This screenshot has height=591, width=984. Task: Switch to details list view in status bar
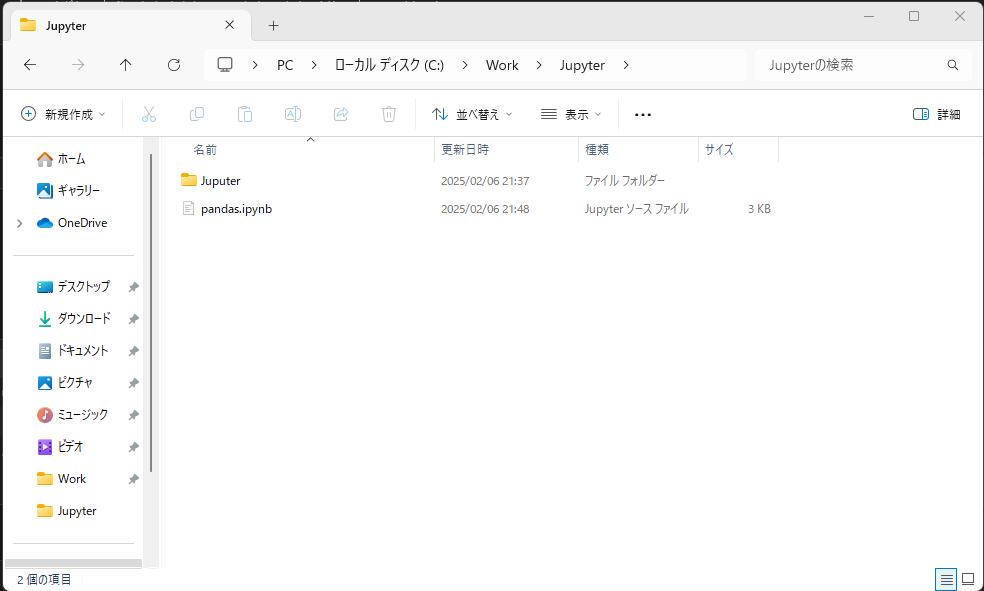945,579
